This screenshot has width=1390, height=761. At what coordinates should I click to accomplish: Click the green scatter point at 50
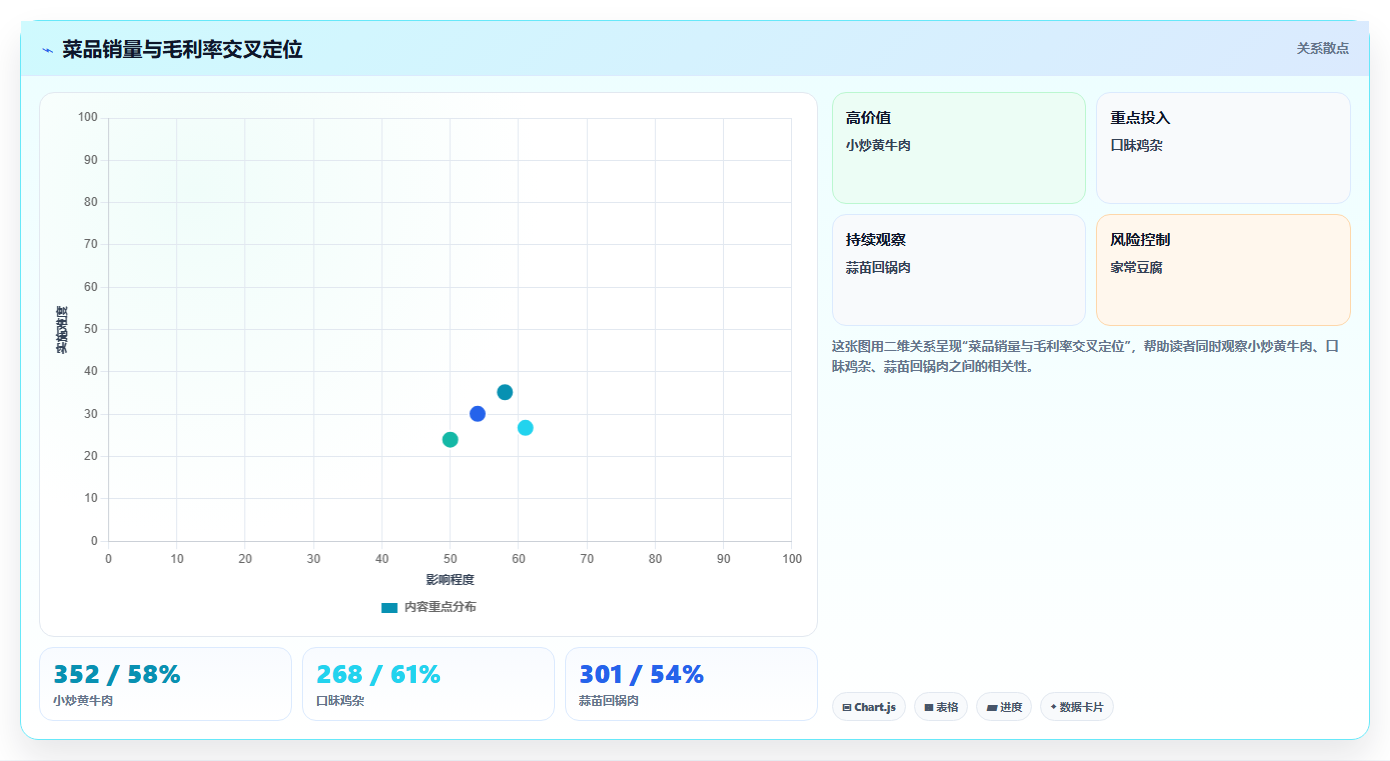[x=450, y=440]
